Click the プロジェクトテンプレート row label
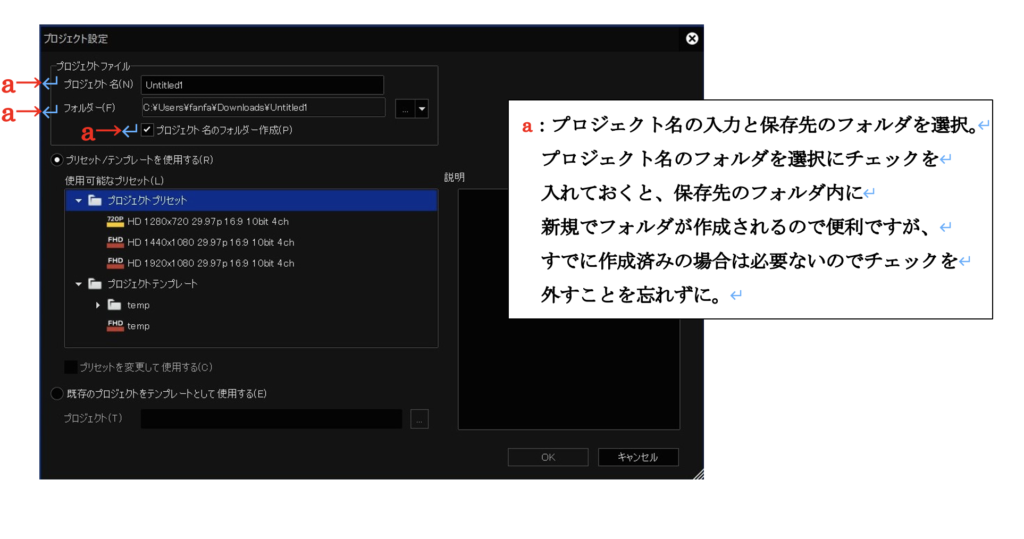Viewport: 1024px width, 539px height. point(152,284)
